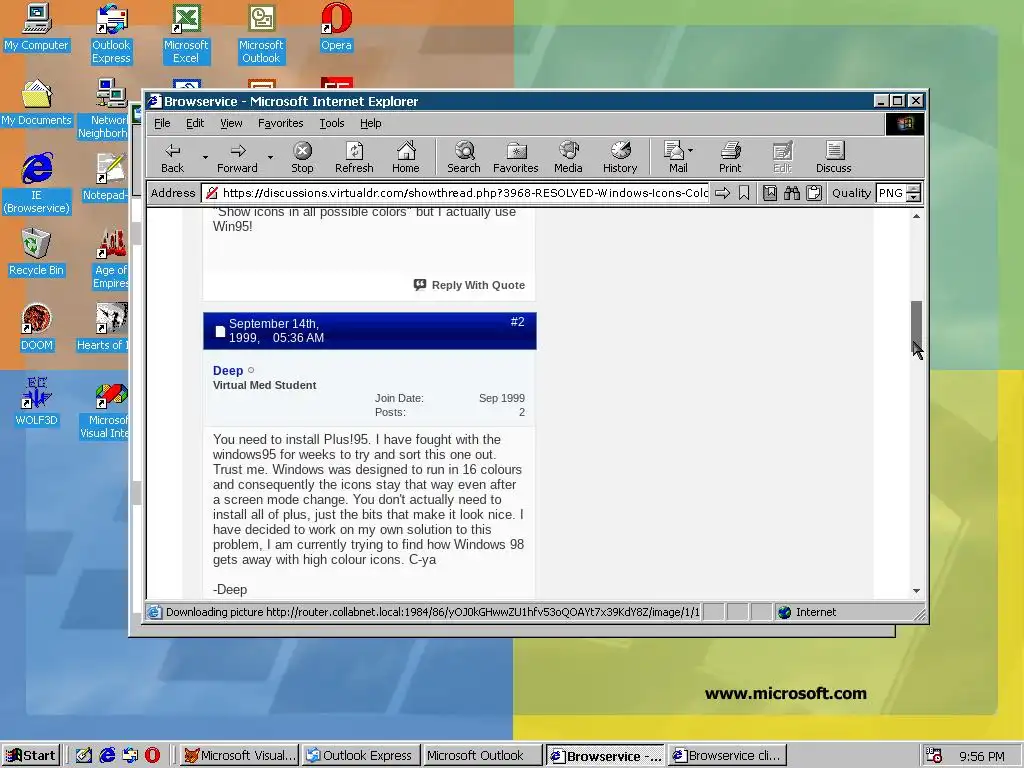The height and width of the screenshot is (768, 1024).
Task: Open the Forward button history dropdown arrow
Action: click(x=270, y=157)
